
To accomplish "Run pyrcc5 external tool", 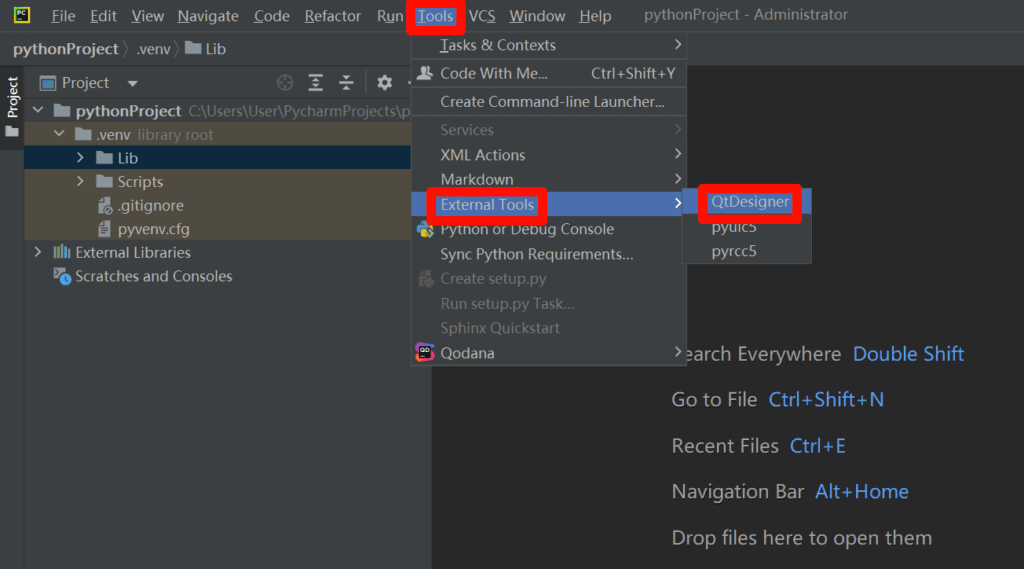I will [747, 251].
